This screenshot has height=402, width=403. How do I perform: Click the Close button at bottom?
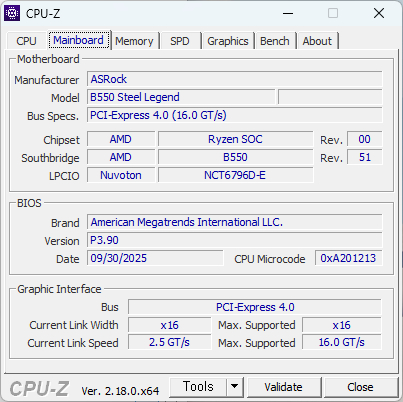click(x=360, y=387)
